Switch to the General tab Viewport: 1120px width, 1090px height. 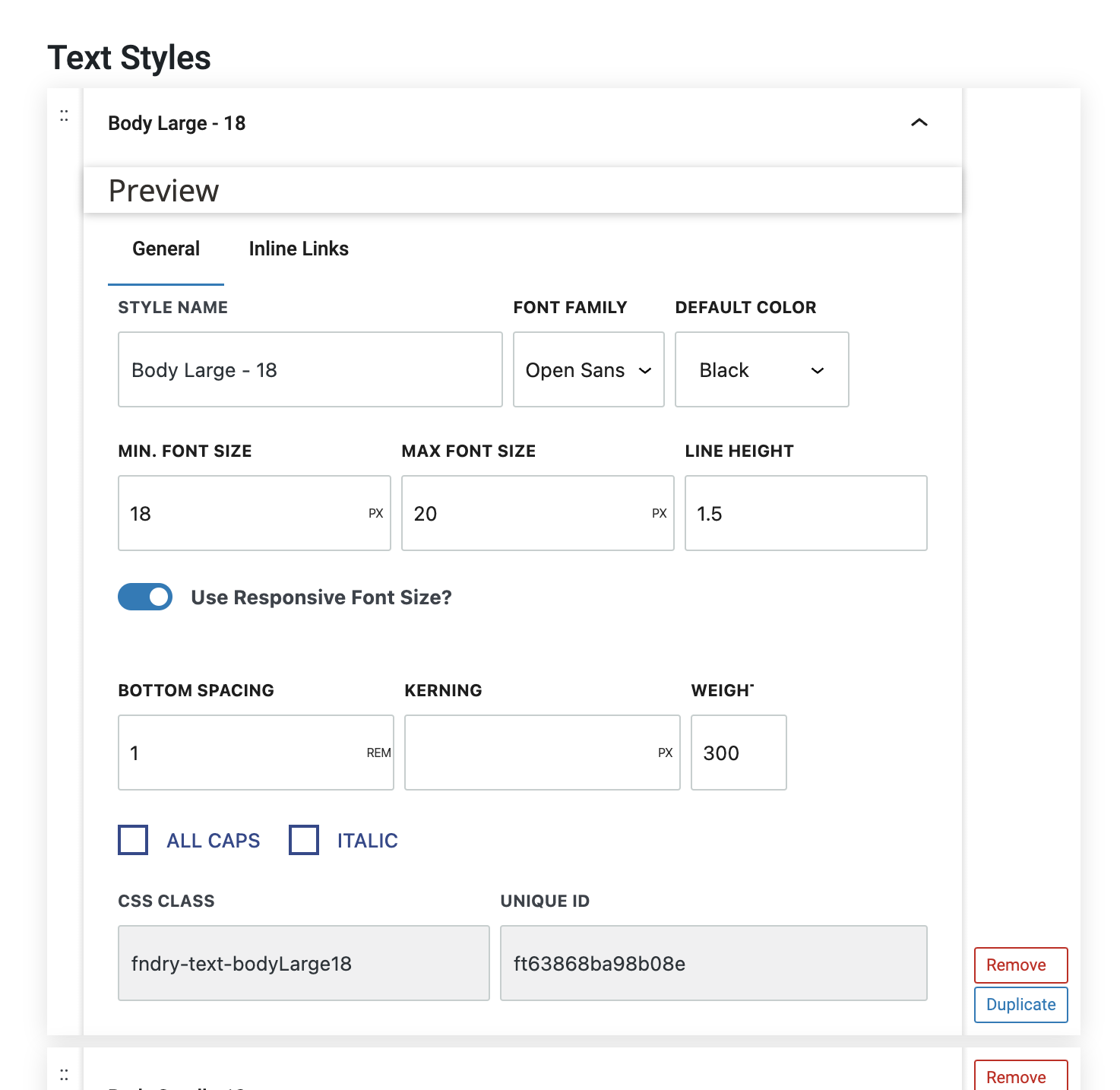click(x=166, y=249)
